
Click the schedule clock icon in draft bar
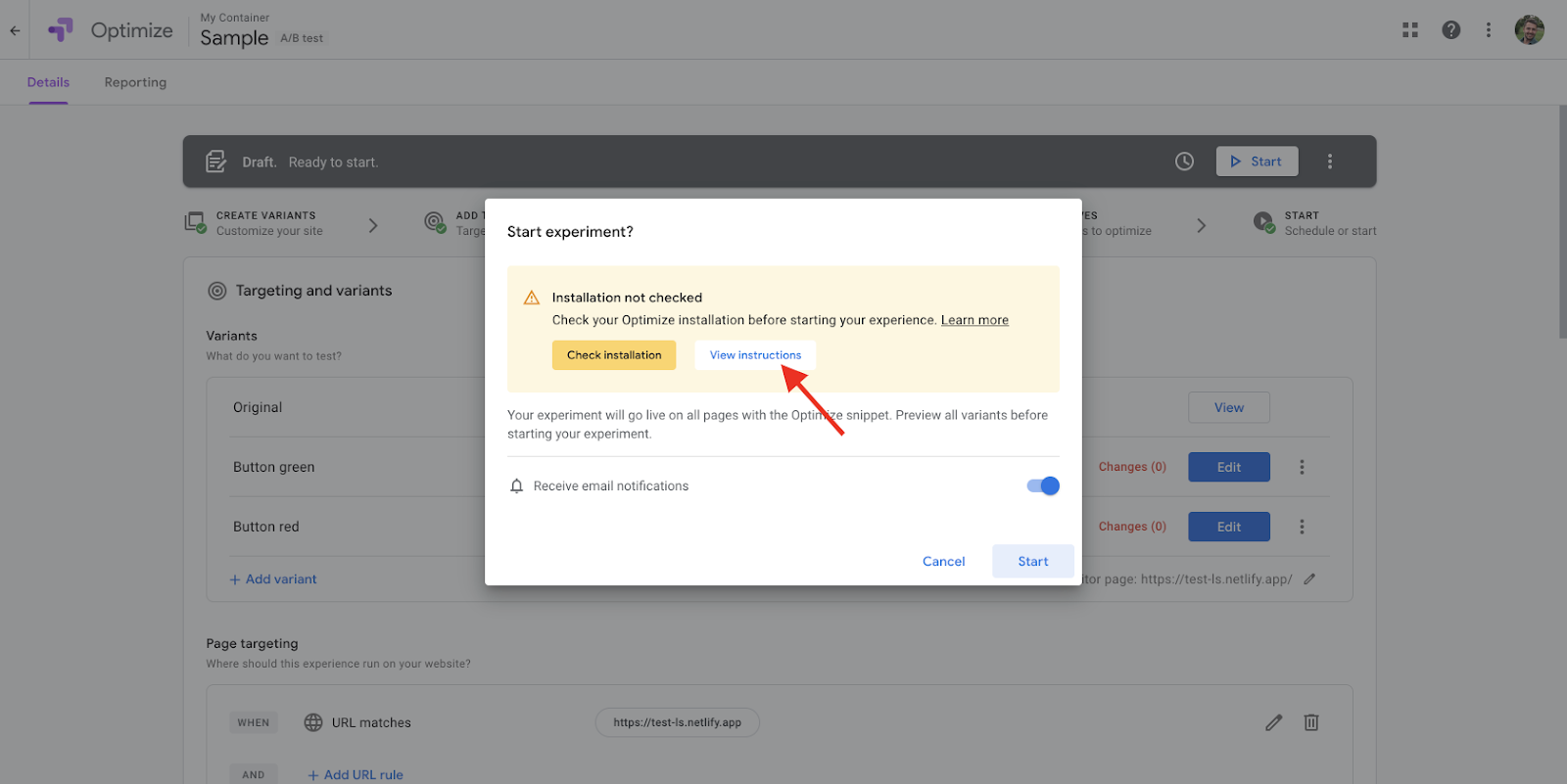tap(1185, 161)
